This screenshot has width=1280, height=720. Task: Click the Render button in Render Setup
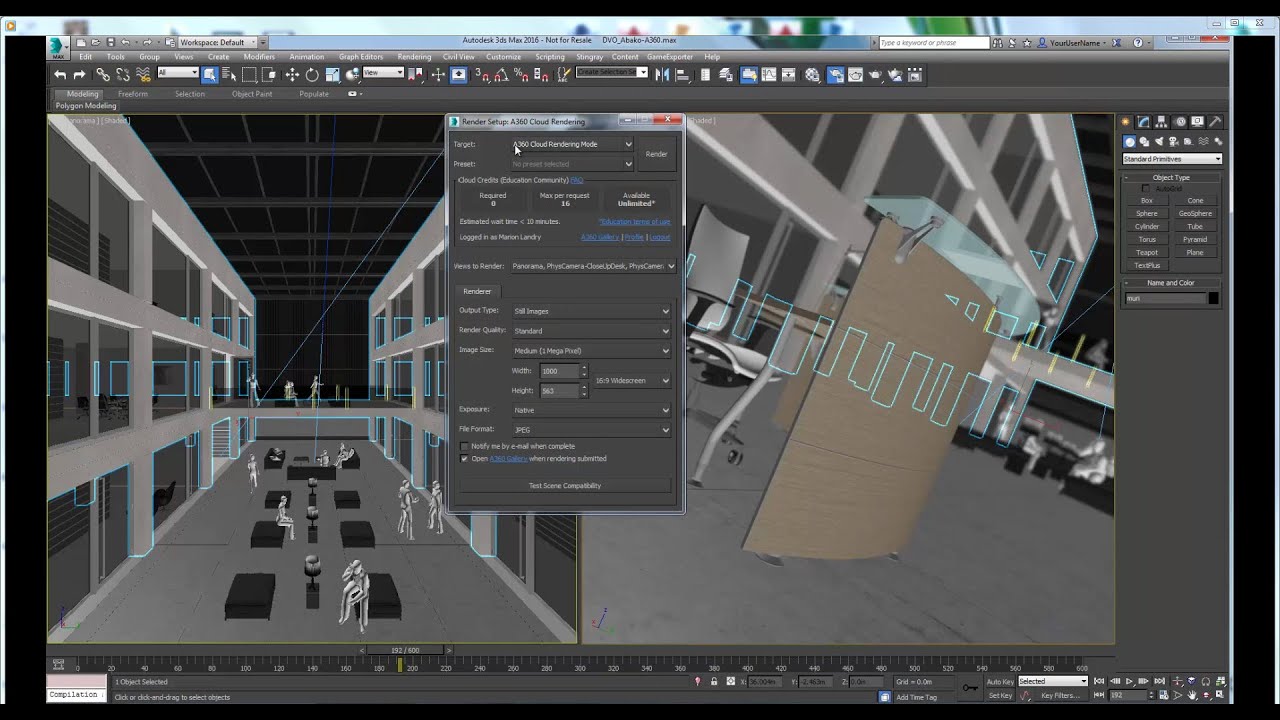(656, 154)
